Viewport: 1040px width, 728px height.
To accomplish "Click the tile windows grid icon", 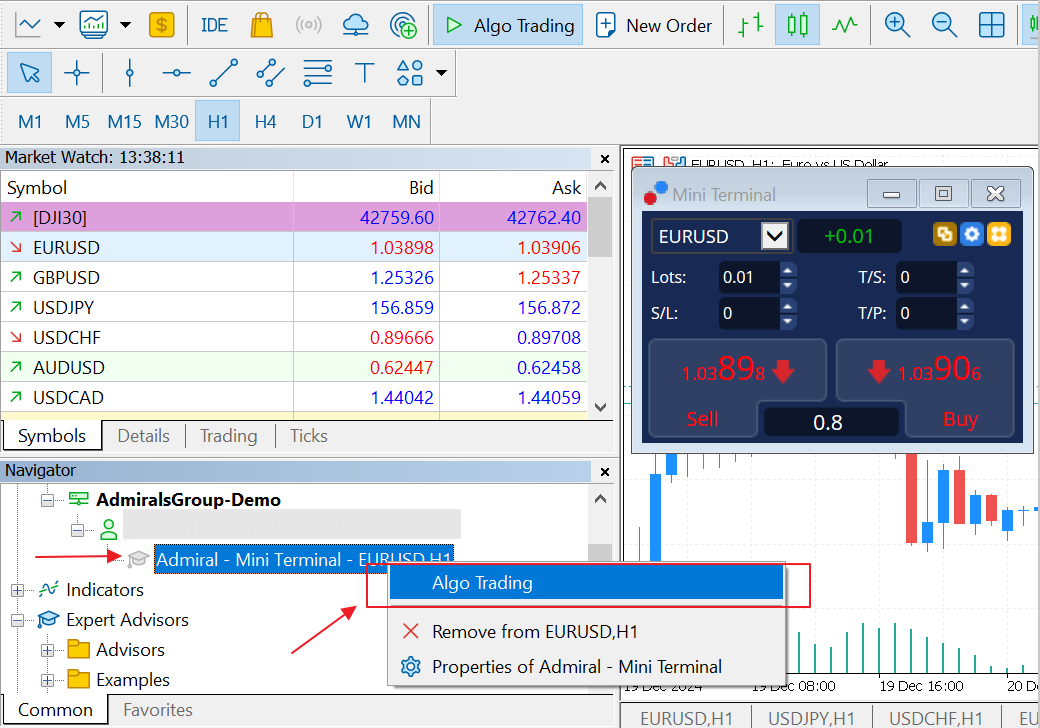I will [992, 25].
